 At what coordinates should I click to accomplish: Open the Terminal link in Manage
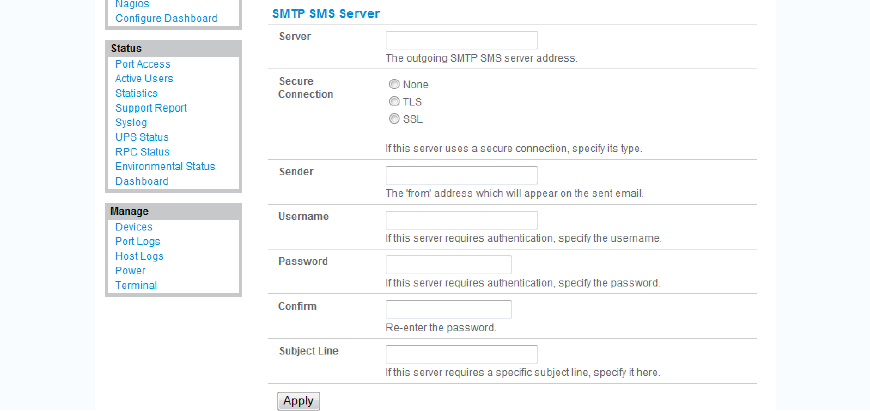[136, 285]
